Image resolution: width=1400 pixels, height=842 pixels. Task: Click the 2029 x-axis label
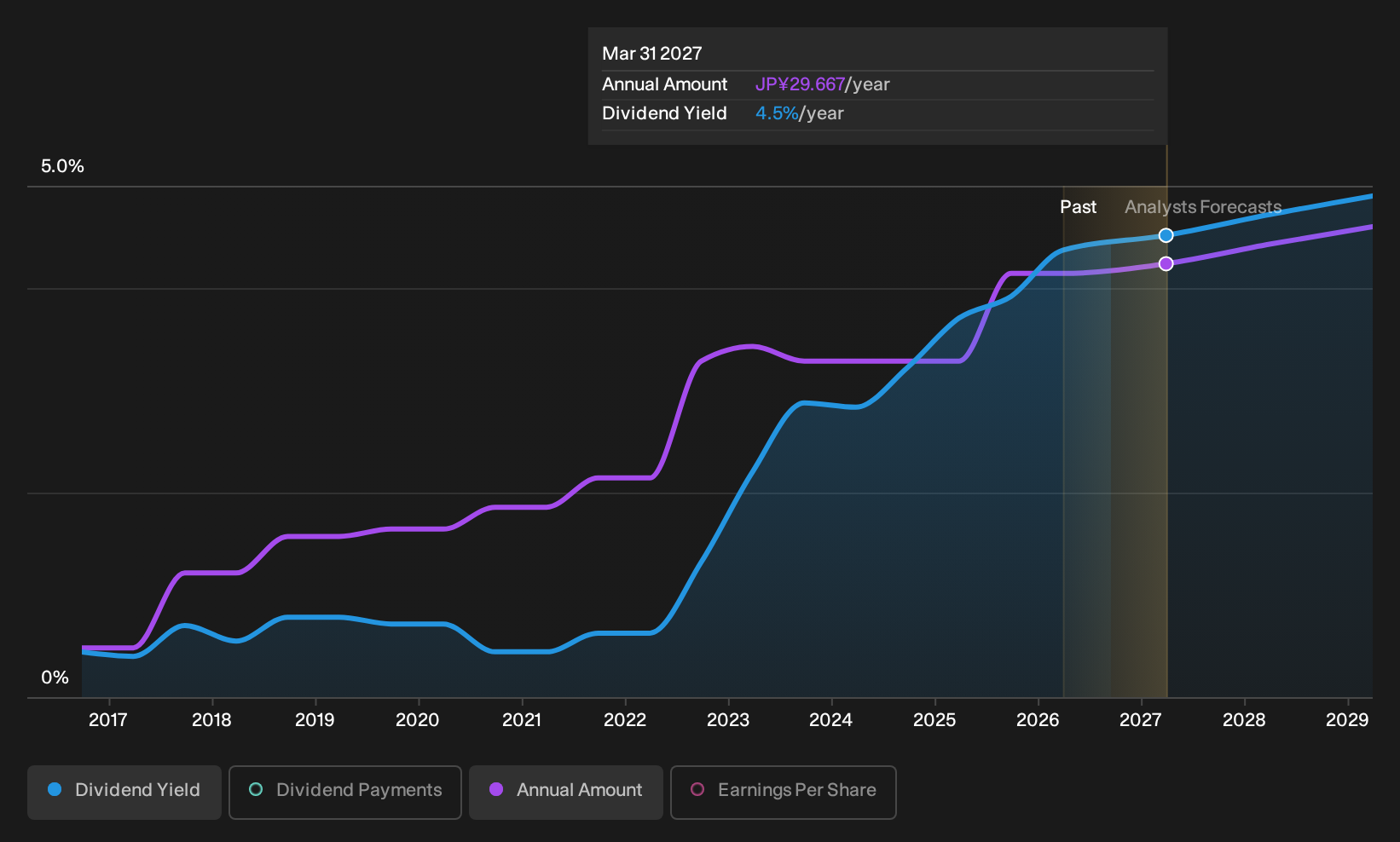[1347, 720]
